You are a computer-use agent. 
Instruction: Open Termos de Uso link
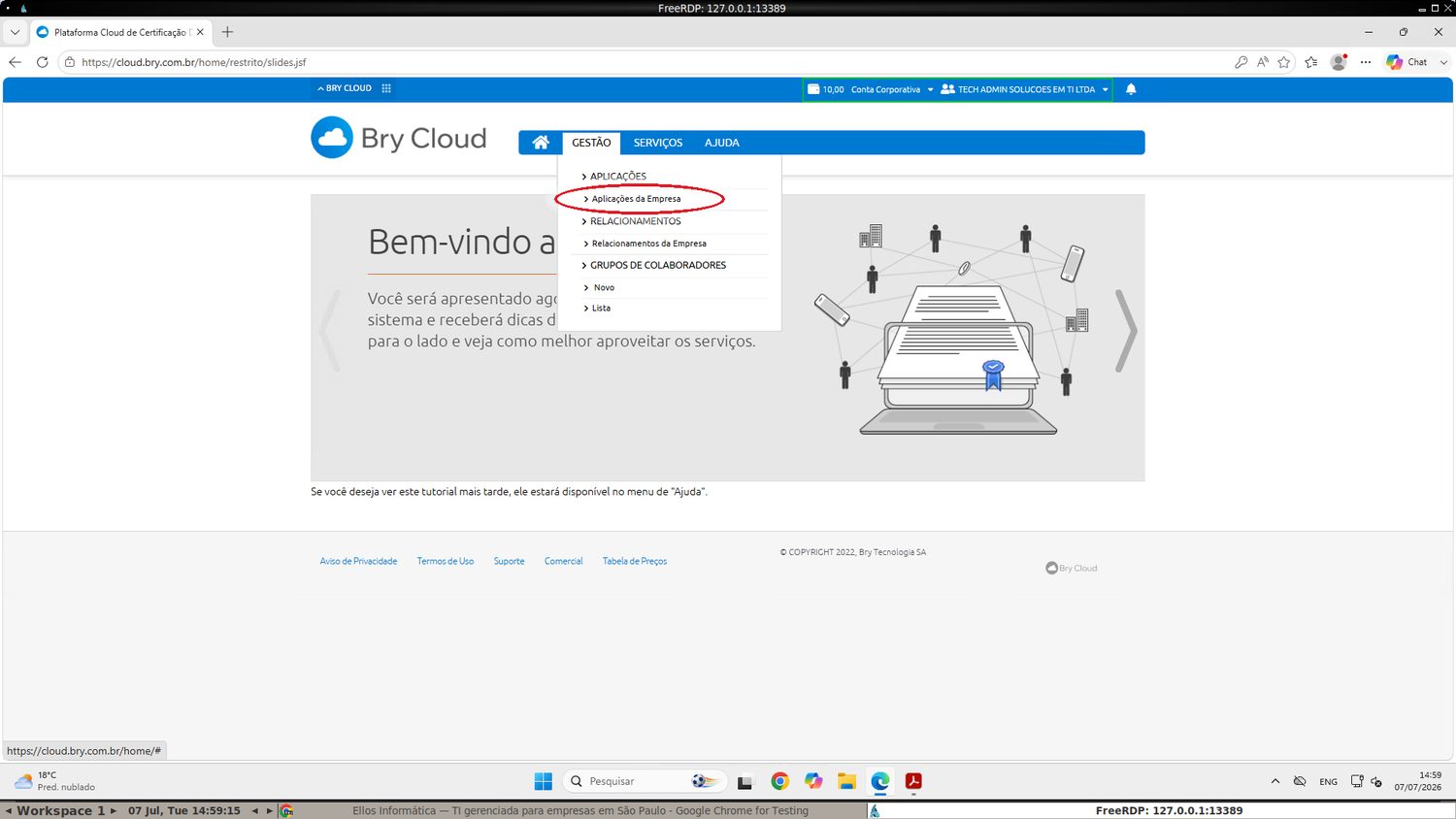point(446,561)
